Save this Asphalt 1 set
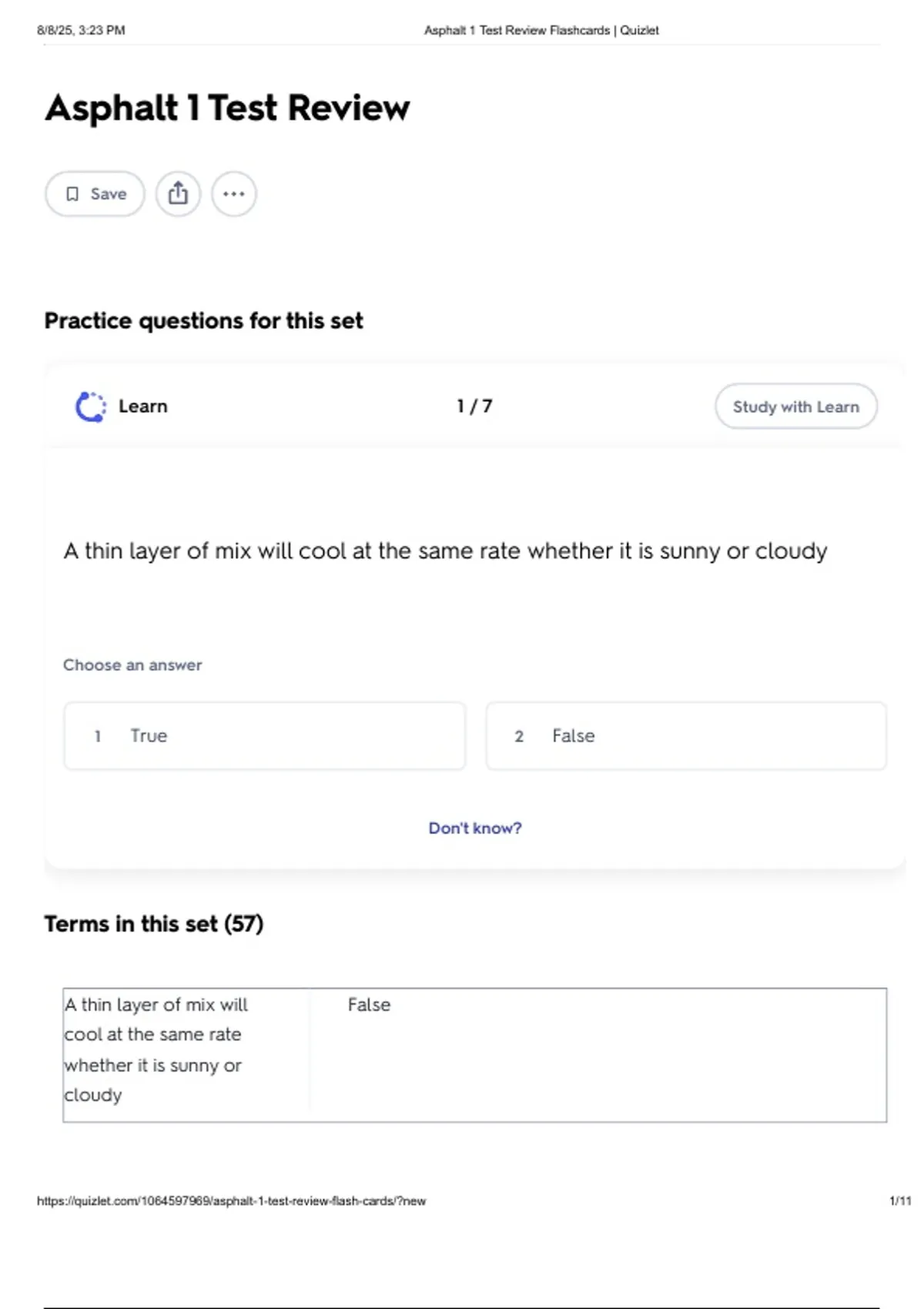 (x=95, y=194)
